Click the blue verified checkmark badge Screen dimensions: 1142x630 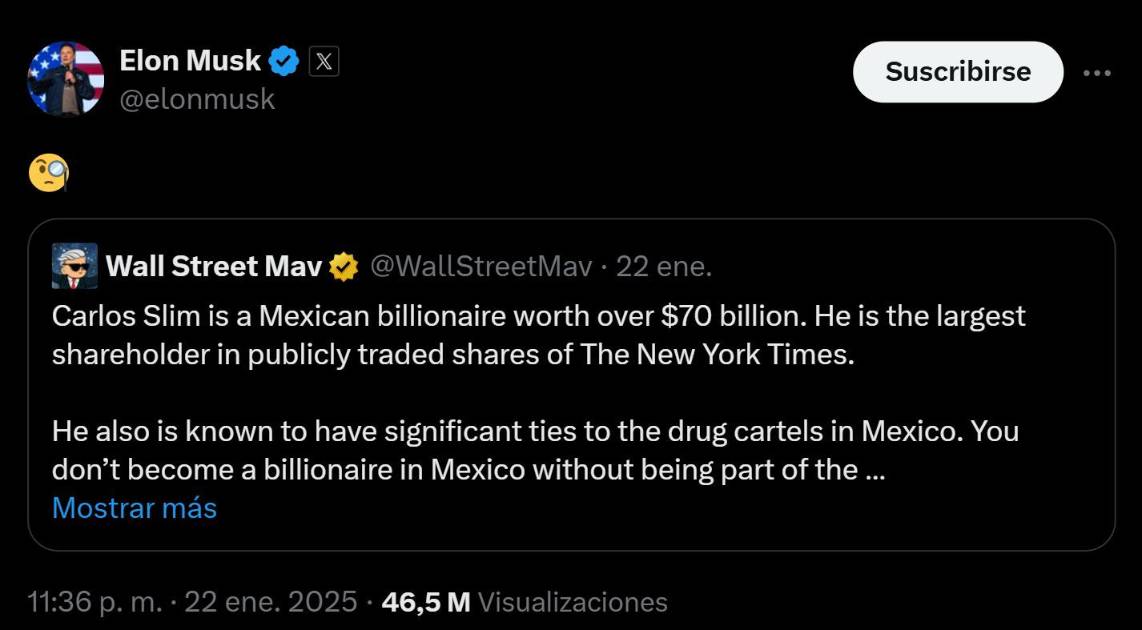285,62
